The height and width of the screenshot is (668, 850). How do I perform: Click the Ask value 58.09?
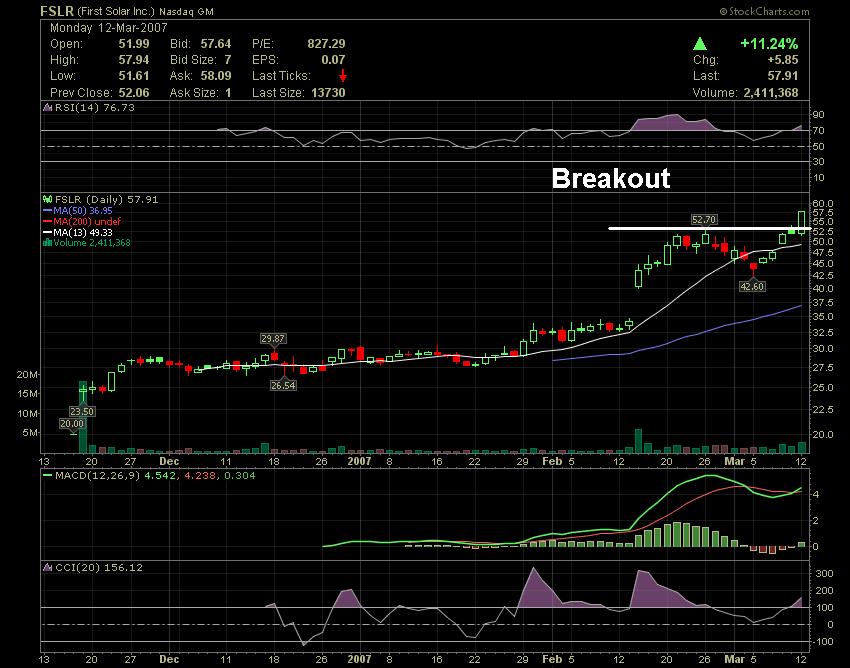point(216,76)
